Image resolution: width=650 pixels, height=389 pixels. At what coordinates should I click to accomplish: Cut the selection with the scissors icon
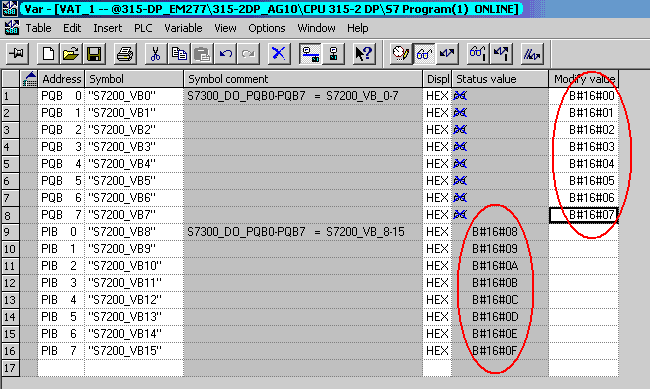click(155, 54)
